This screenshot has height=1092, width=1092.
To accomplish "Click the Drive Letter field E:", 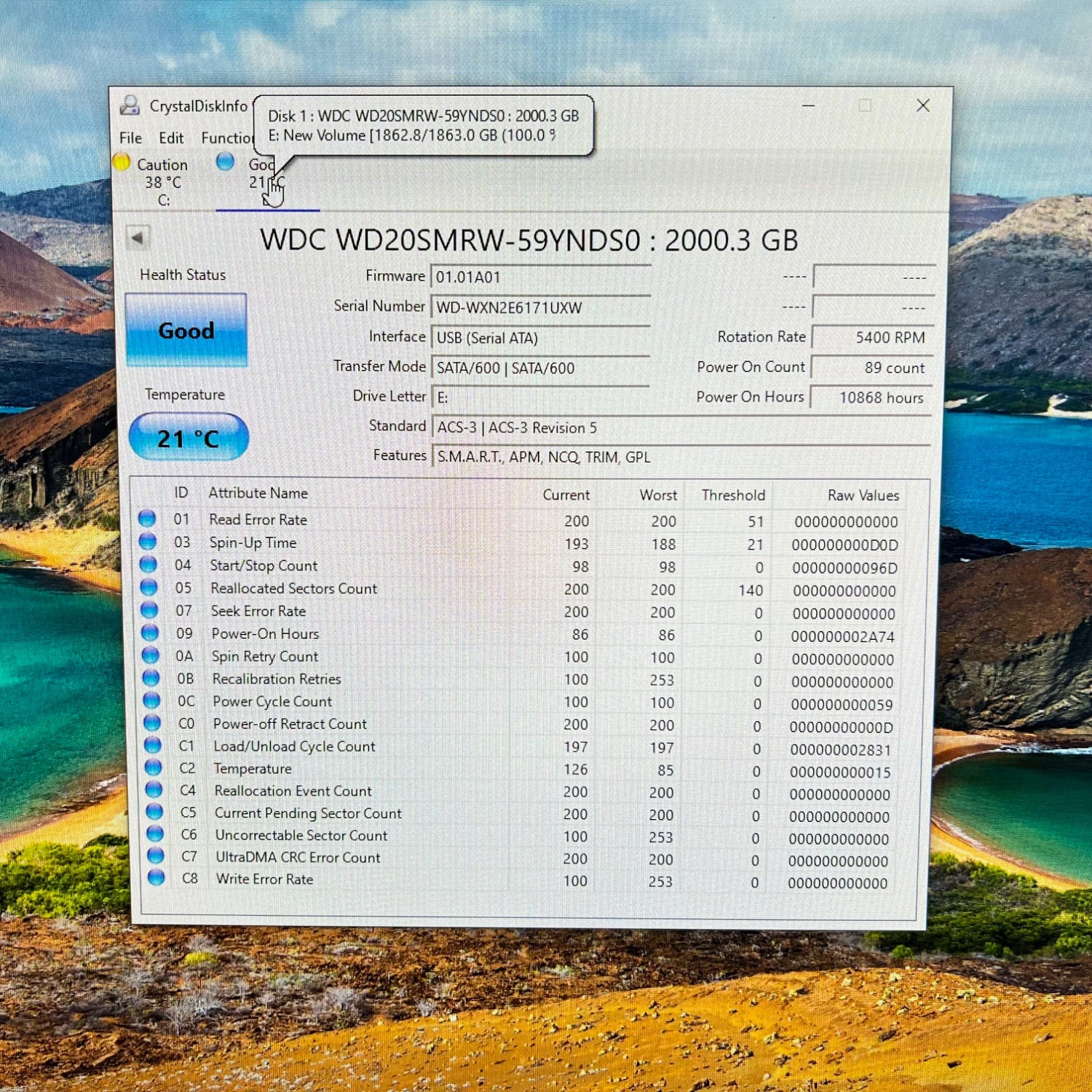I will (x=540, y=397).
